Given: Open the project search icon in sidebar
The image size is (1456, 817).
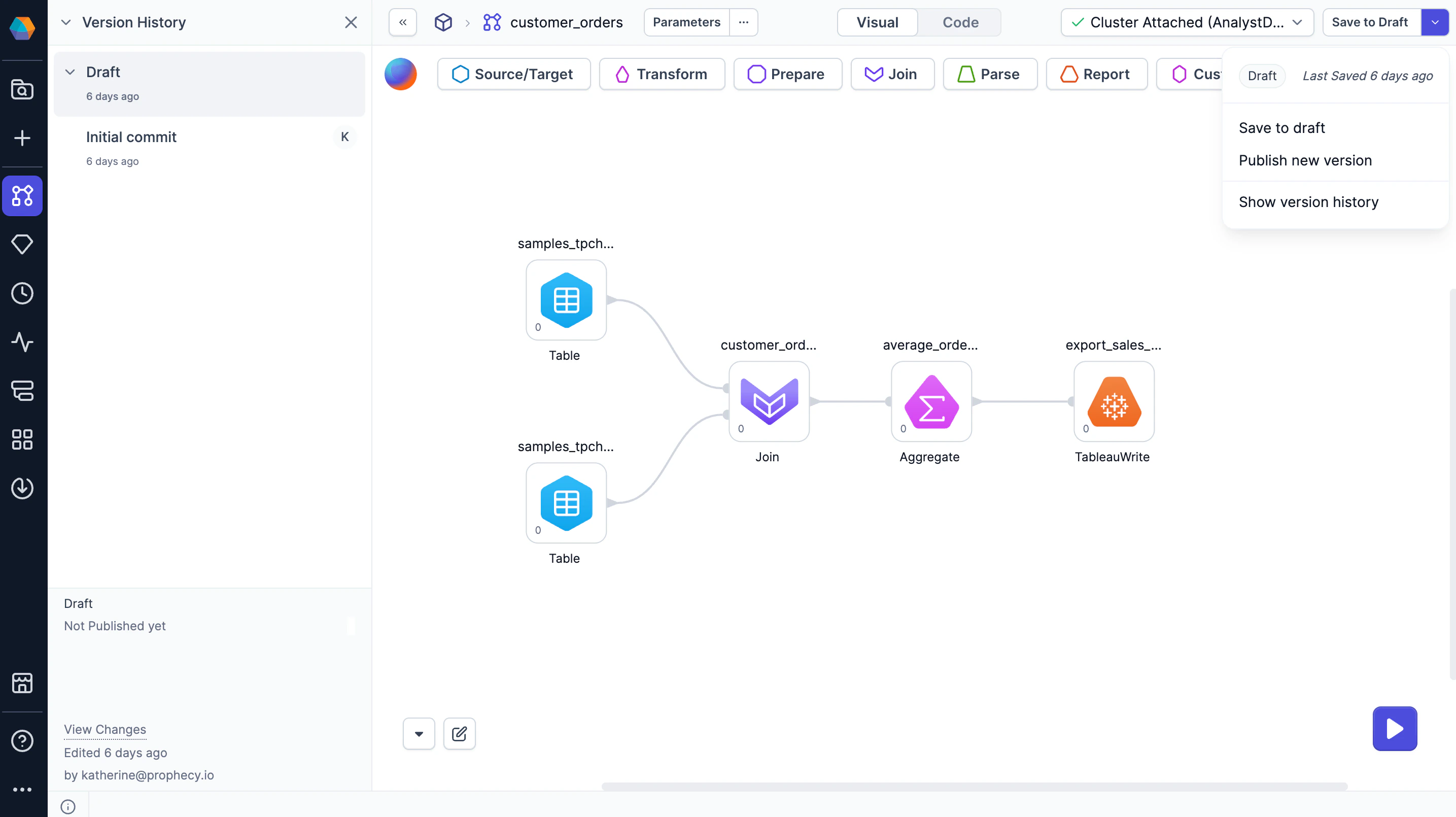Looking at the screenshot, I should tap(23, 90).
